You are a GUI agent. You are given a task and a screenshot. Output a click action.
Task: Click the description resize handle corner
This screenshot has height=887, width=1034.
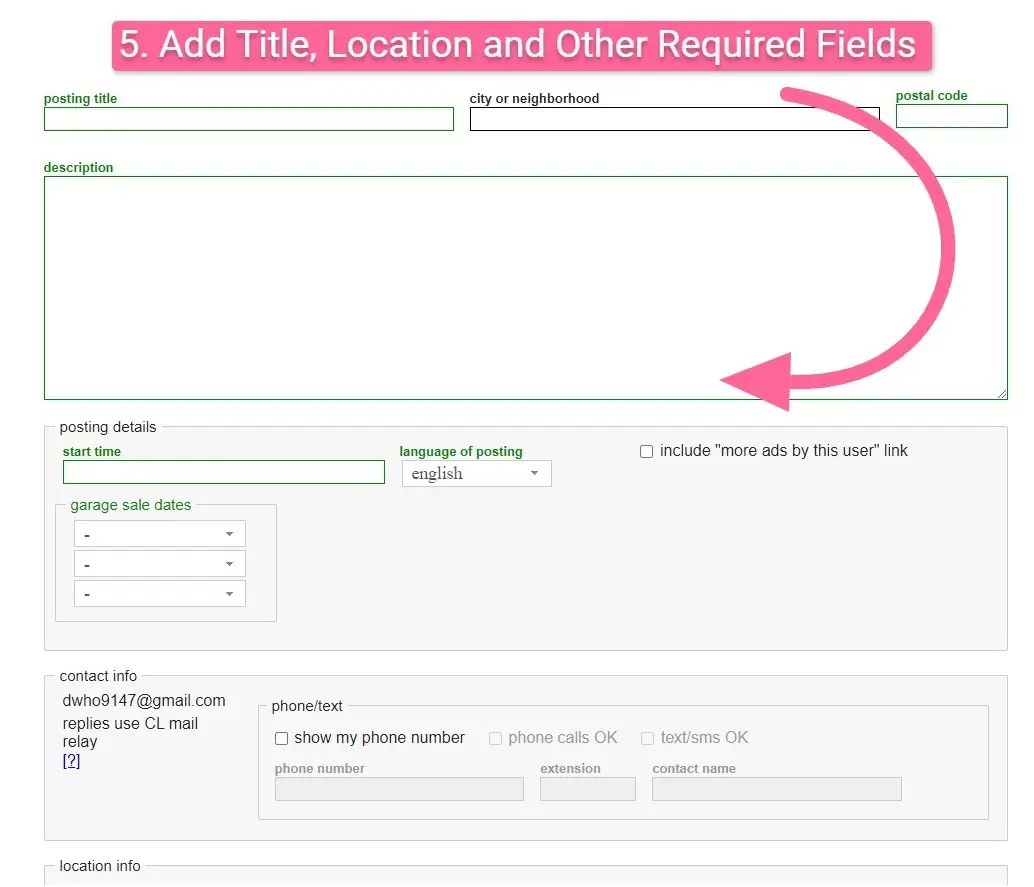(1002, 394)
